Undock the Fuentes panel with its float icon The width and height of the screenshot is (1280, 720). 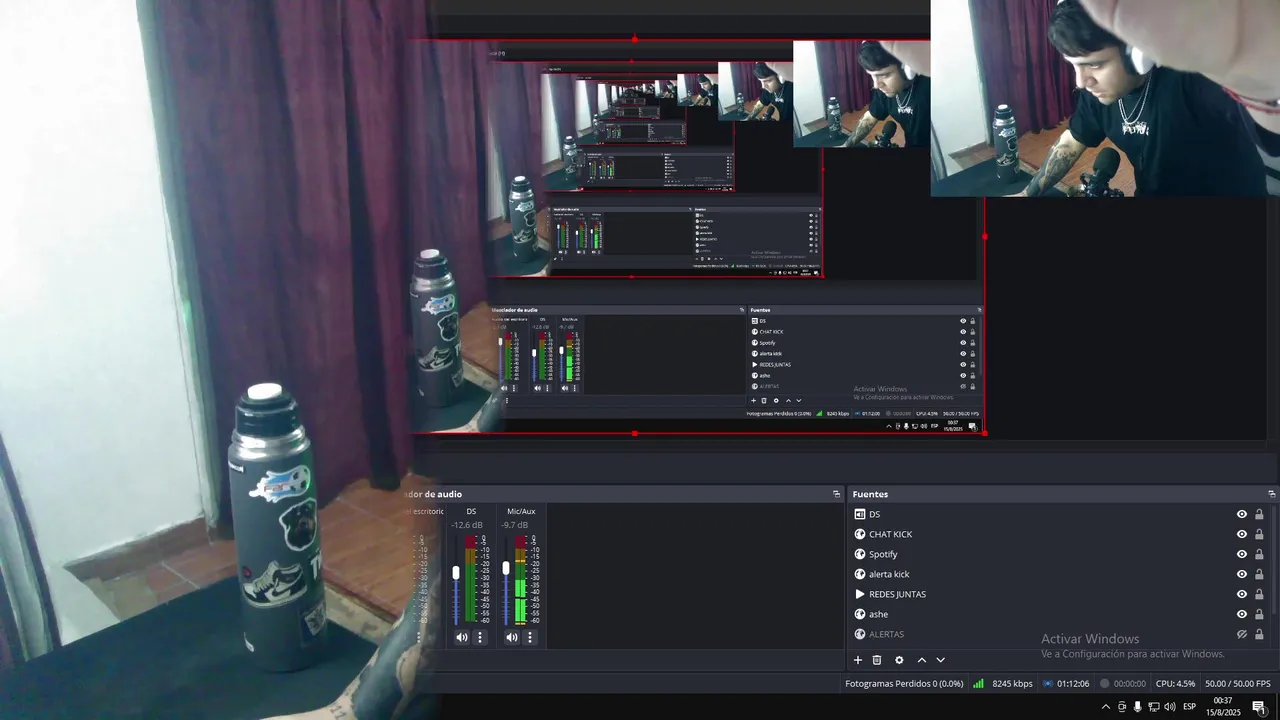pyautogui.click(x=1272, y=494)
